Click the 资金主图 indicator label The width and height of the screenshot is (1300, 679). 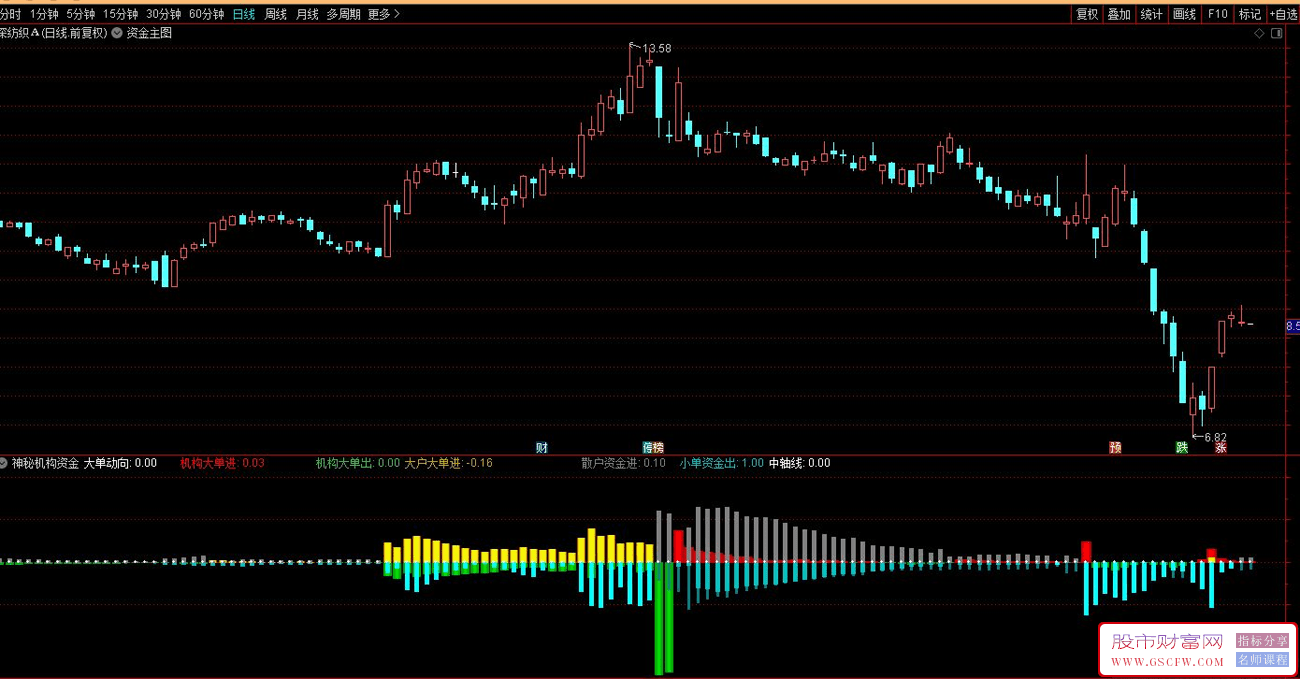(x=149, y=33)
